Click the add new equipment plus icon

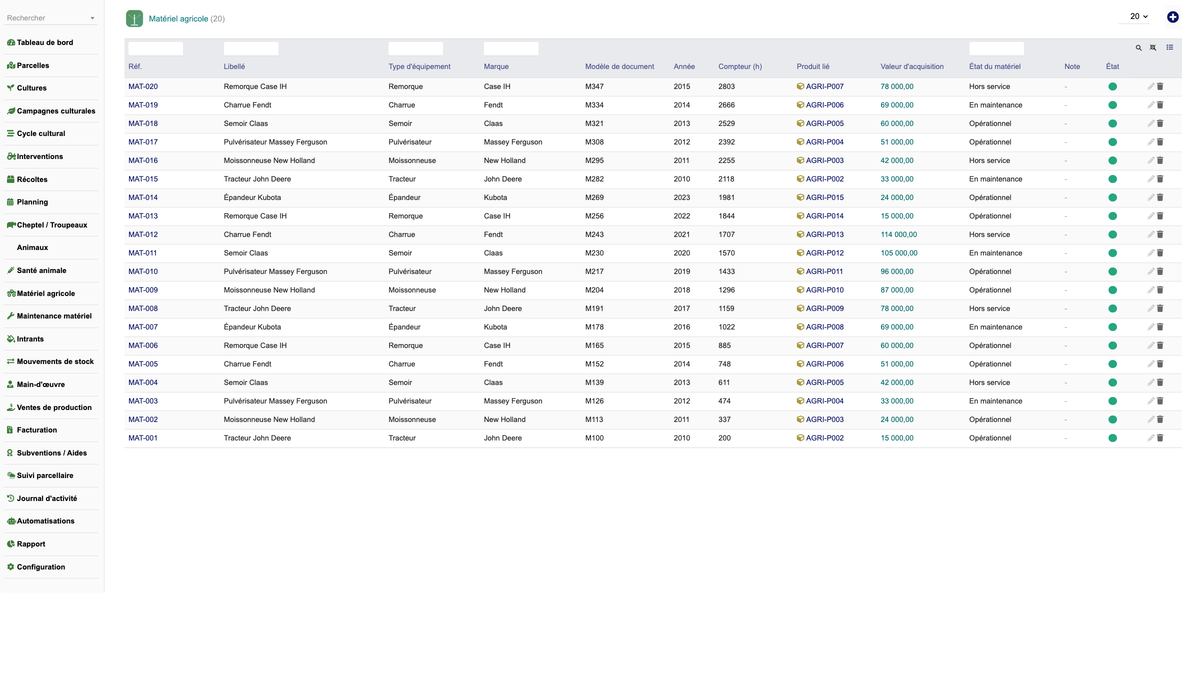(x=1173, y=17)
